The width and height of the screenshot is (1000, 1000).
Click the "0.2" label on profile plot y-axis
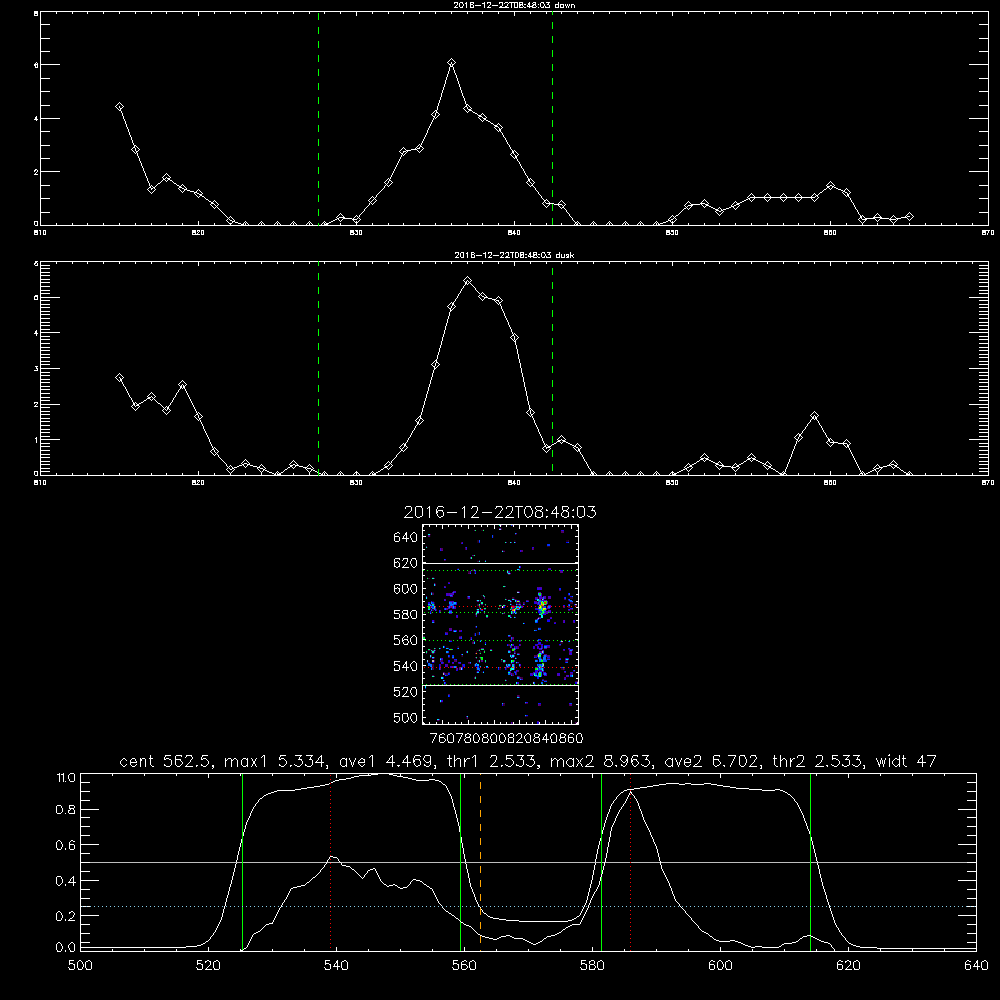(x=66, y=916)
